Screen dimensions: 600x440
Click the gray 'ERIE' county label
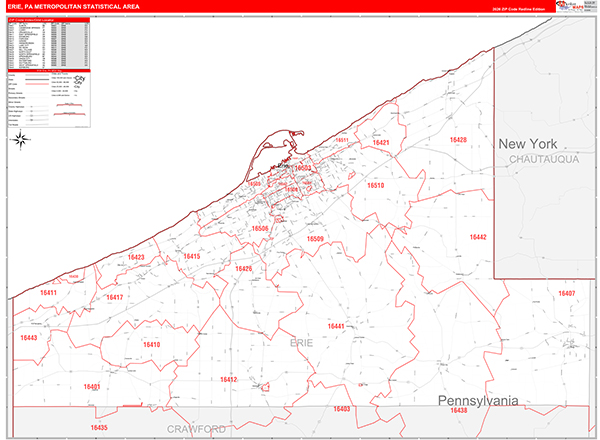(x=302, y=343)
